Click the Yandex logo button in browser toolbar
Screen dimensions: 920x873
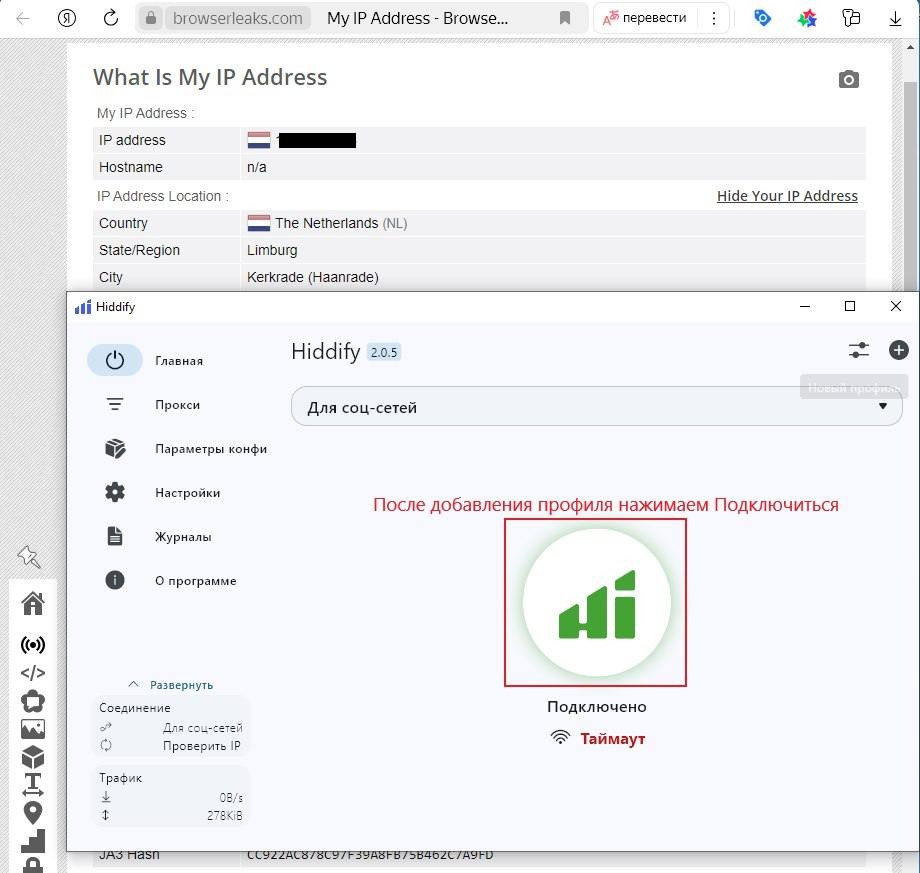[x=67, y=19]
